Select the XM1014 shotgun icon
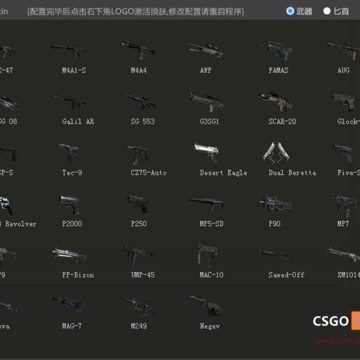The image size is (360, 360). click(x=344, y=255)
